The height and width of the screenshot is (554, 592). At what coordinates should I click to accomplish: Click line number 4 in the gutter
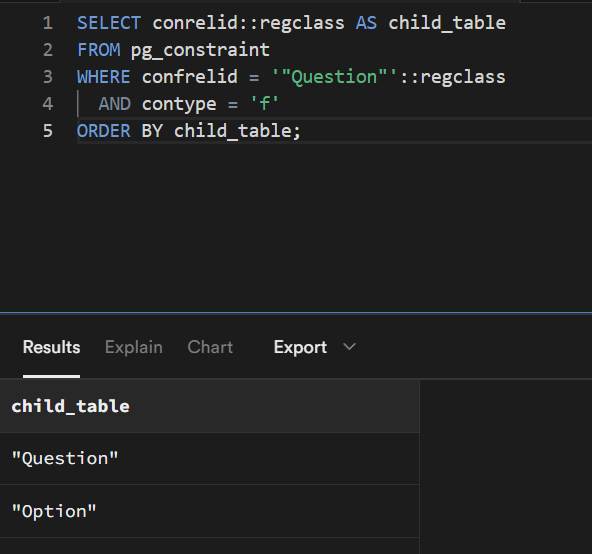(x=48, y=104)
